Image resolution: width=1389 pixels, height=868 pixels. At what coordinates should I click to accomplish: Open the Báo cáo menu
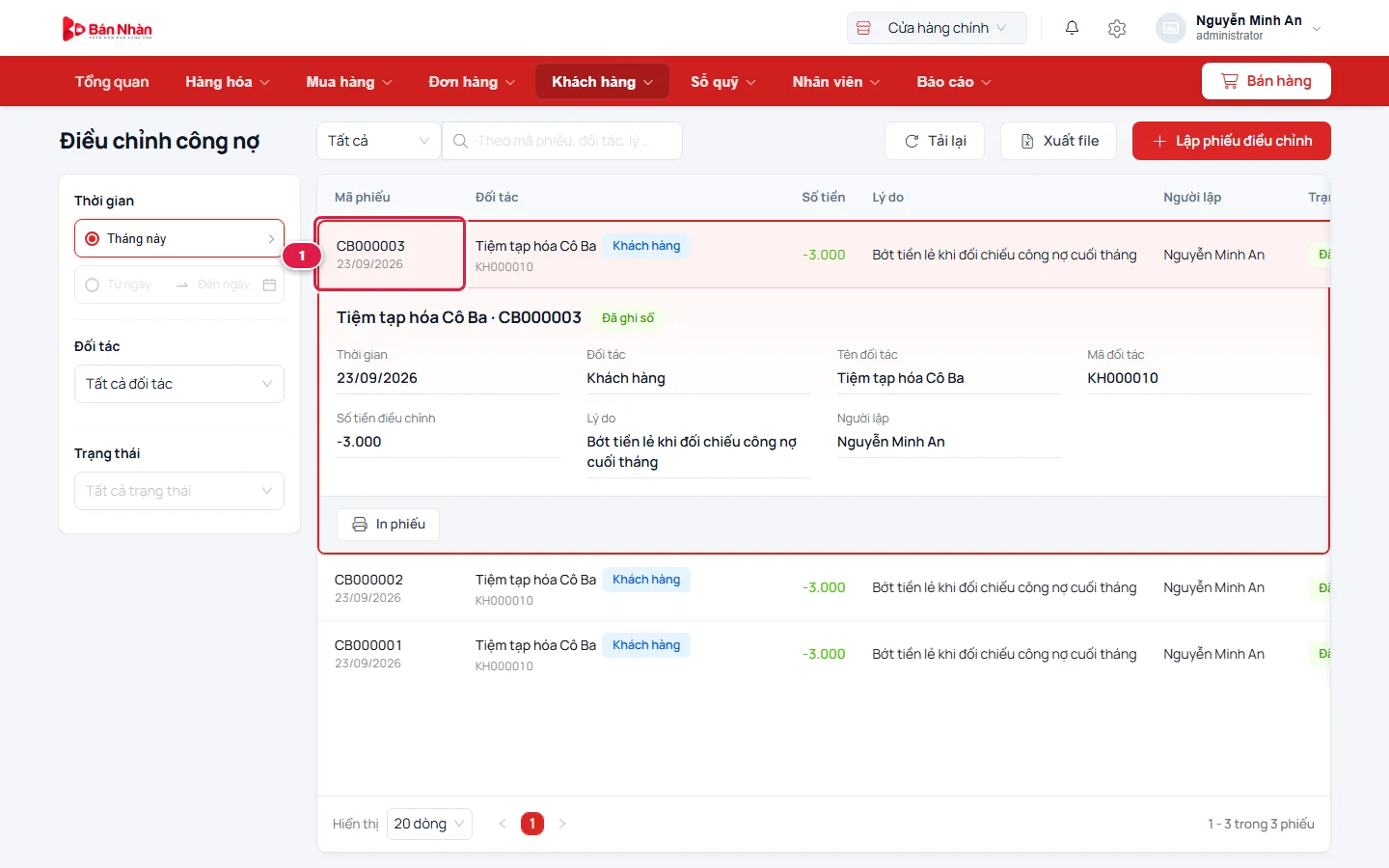(954, 82)
